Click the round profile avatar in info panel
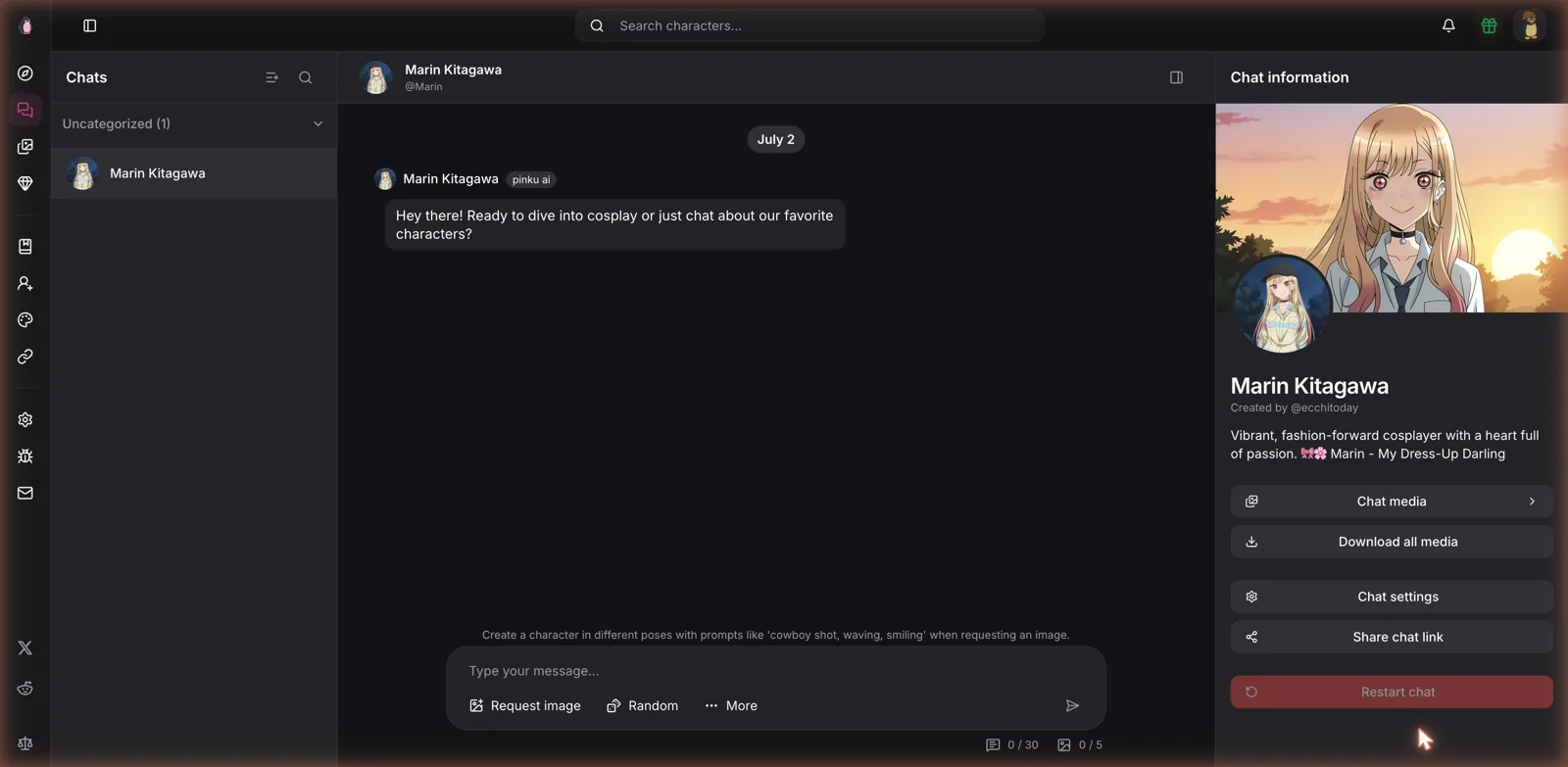This screenshot has width=1568, height=767. pos(1282,304)
